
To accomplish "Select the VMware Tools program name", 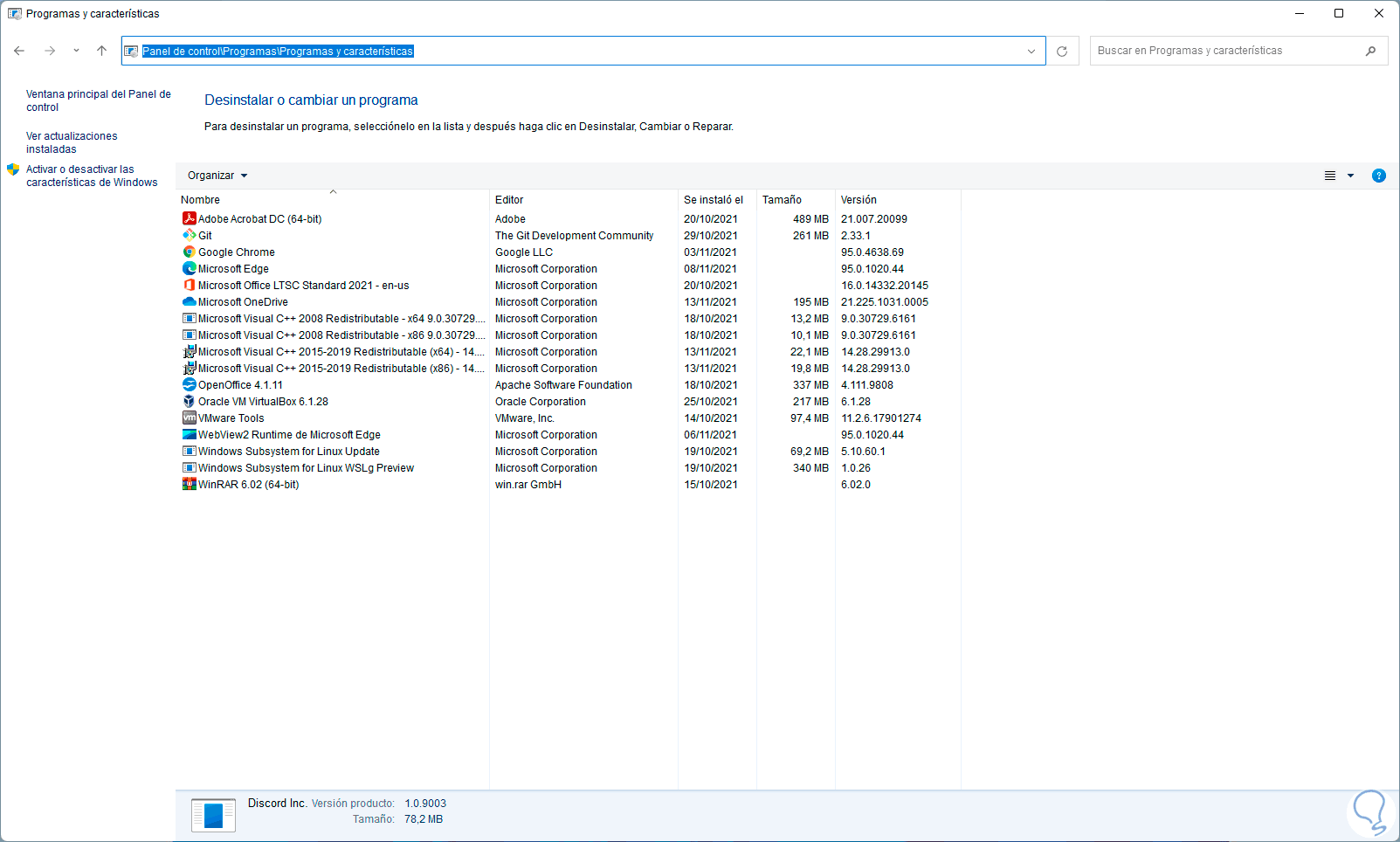I will click(231, 418).
